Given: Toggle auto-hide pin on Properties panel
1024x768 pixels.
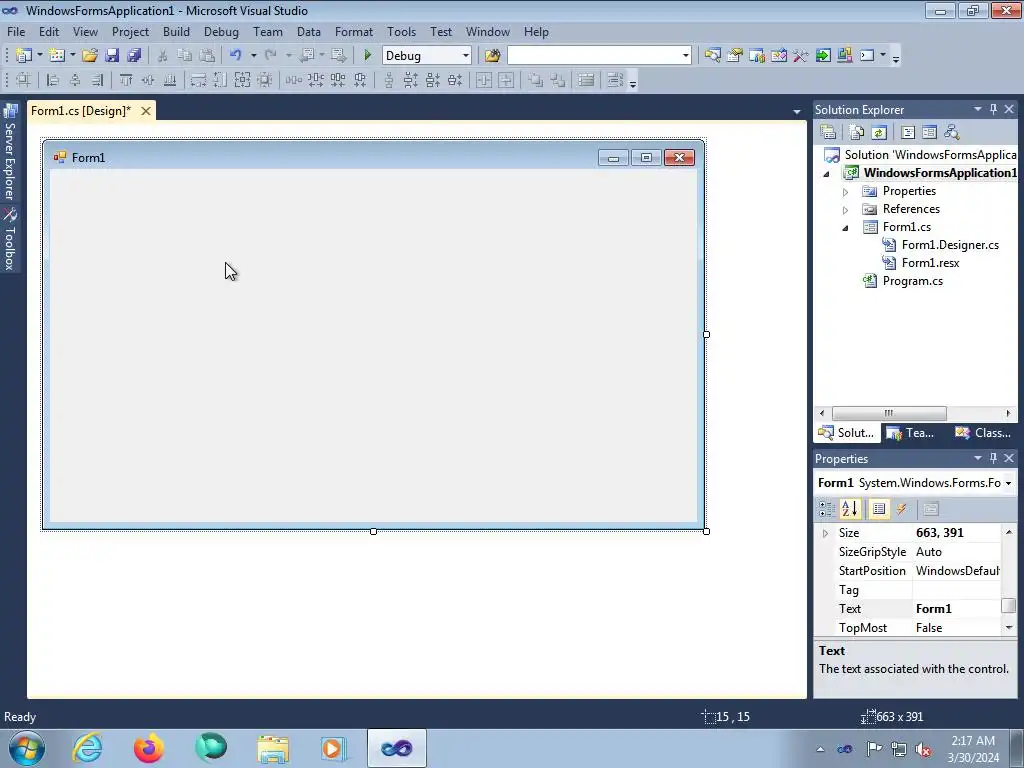Looking at the screenshot, I should point(993,458).
